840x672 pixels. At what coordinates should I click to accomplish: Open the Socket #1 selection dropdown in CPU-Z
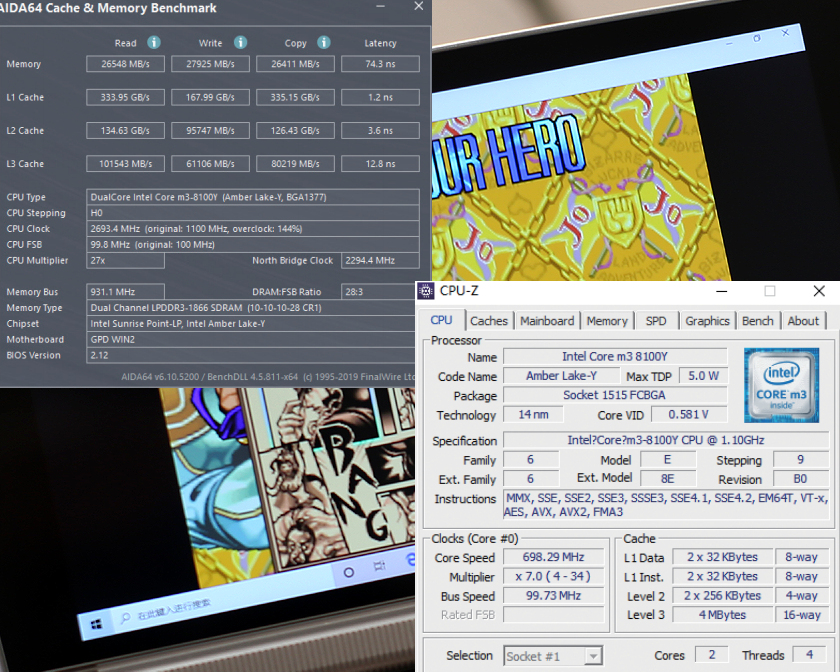(593, 656)
